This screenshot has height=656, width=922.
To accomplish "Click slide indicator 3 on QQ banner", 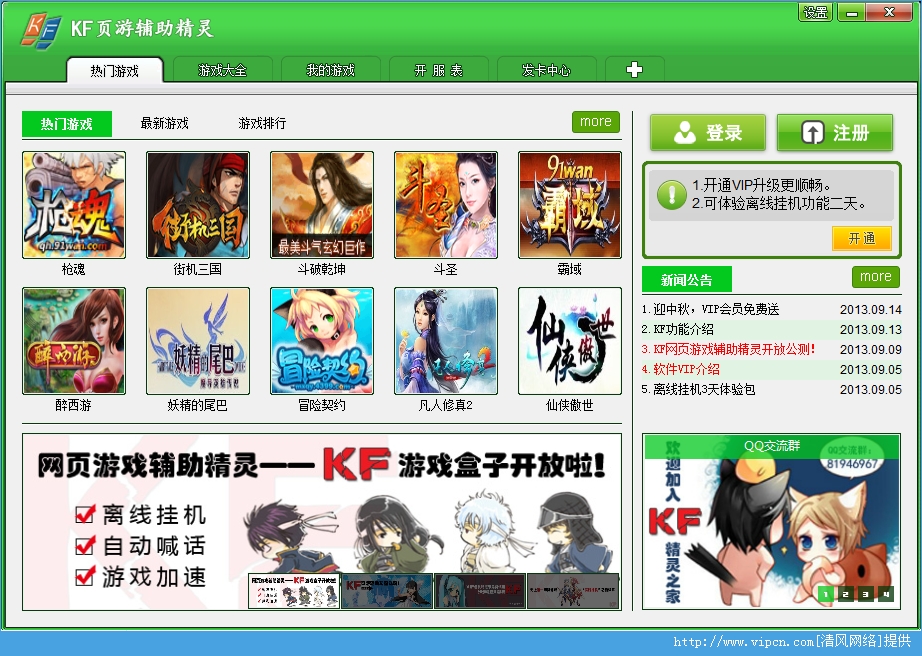I will pyautogui.click(x=866, y=594).
